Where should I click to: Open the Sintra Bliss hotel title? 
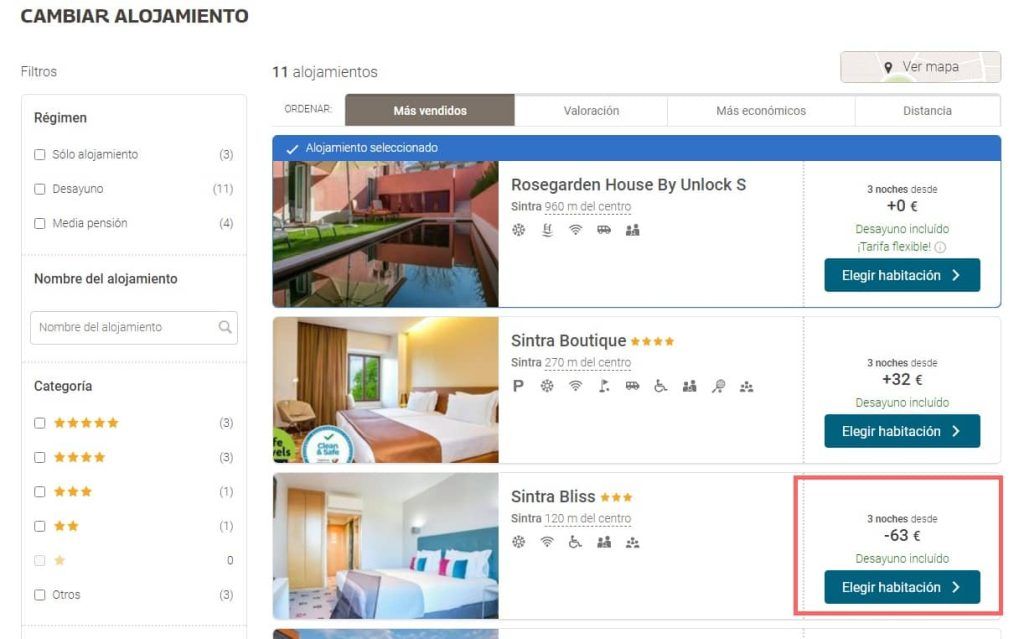coord(553,497)
